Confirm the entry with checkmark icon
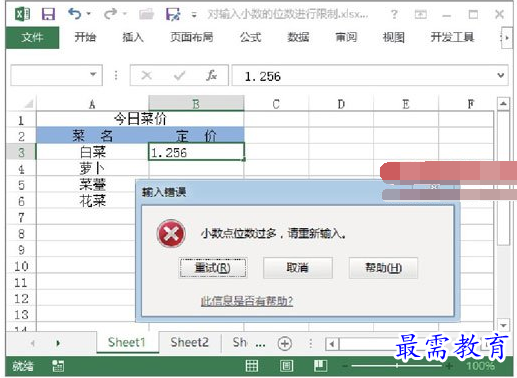Viewport: 517px width, 378px height. tap(179, 76)
